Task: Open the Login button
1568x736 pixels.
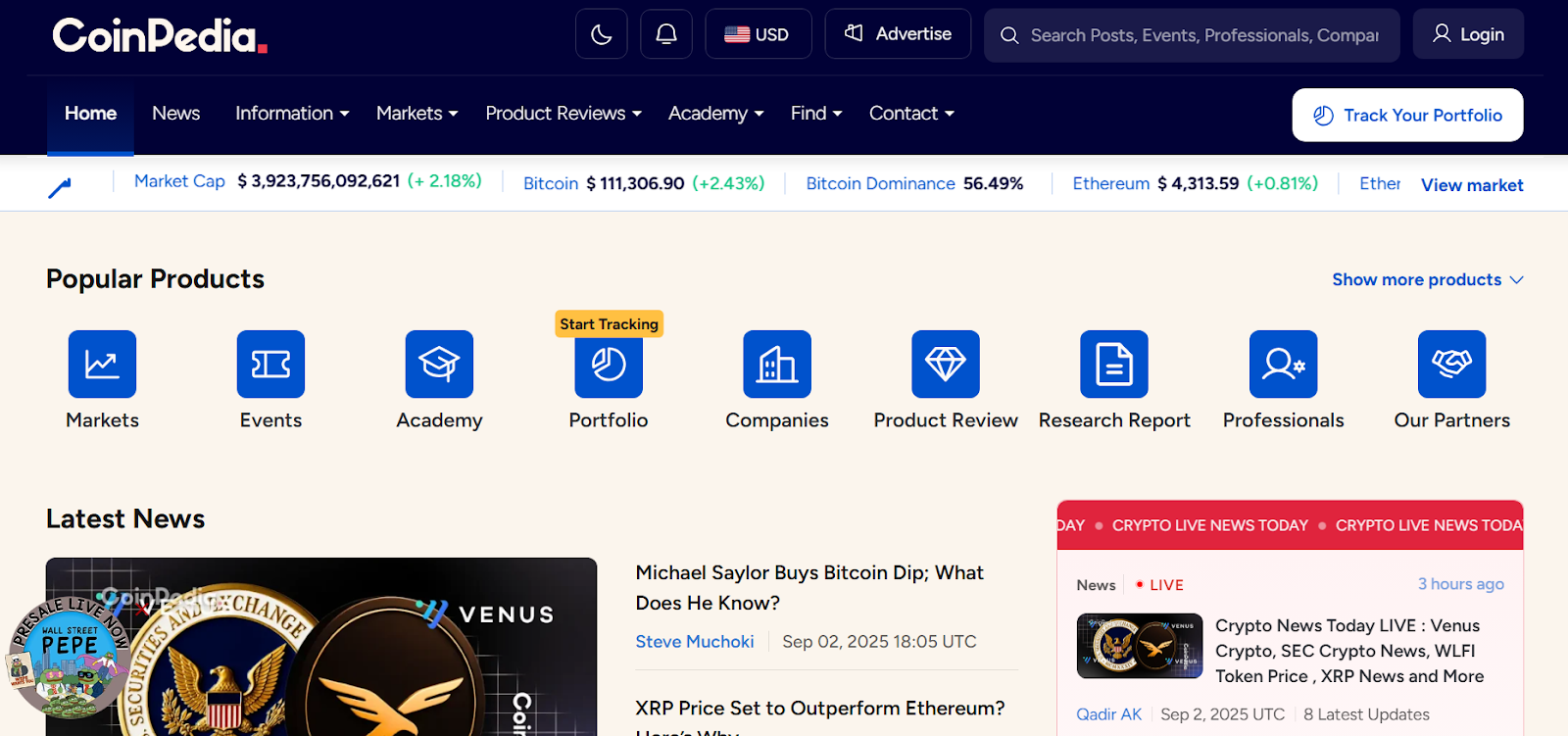Action: point(1468,34)
